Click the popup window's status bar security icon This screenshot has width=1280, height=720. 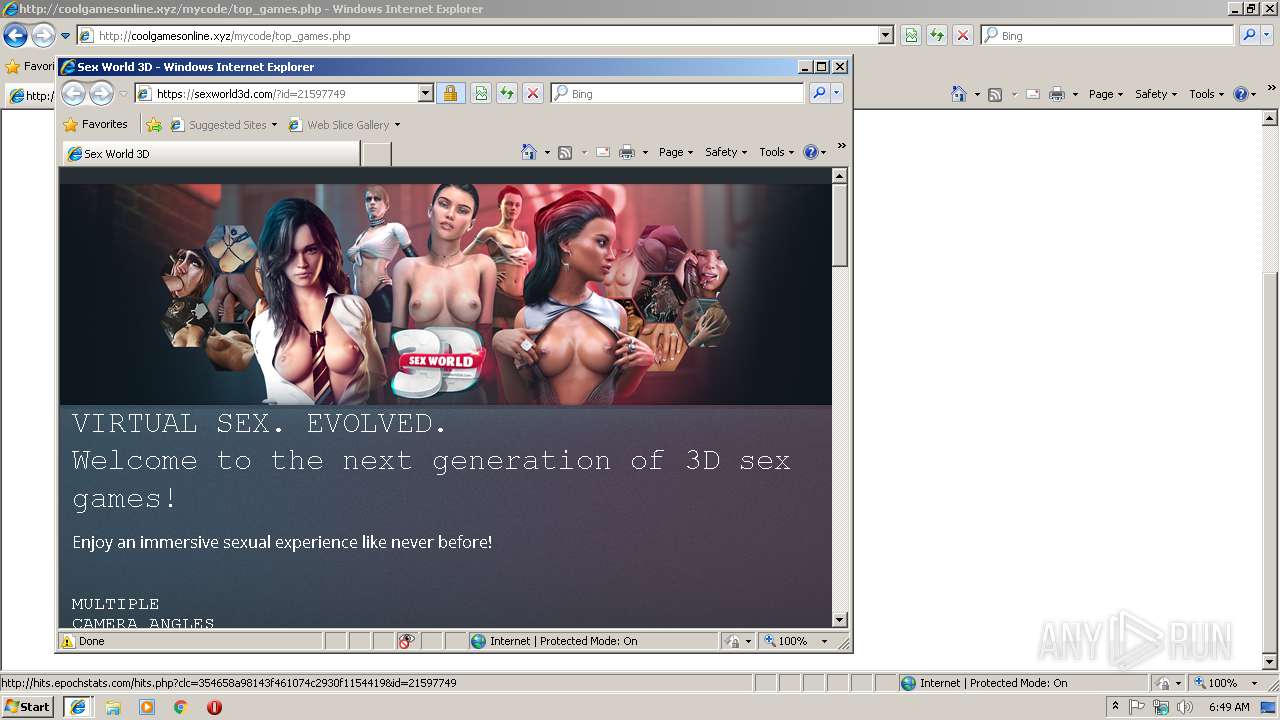[x=732, y=641]
